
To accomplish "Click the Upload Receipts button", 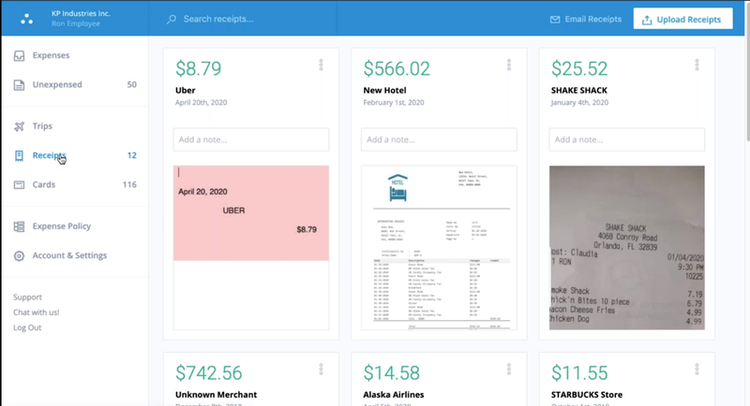I will [683, 19].
